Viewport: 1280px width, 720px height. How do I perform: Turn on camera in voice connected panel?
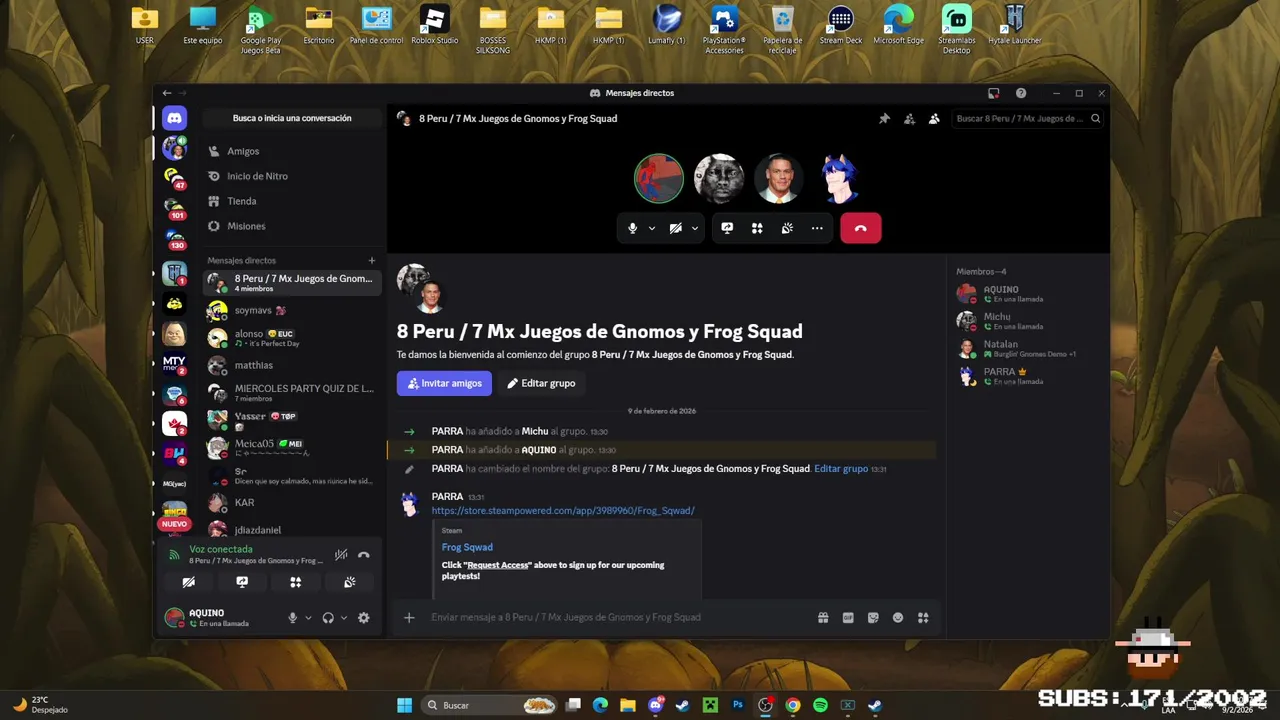(x=188, y=582)
